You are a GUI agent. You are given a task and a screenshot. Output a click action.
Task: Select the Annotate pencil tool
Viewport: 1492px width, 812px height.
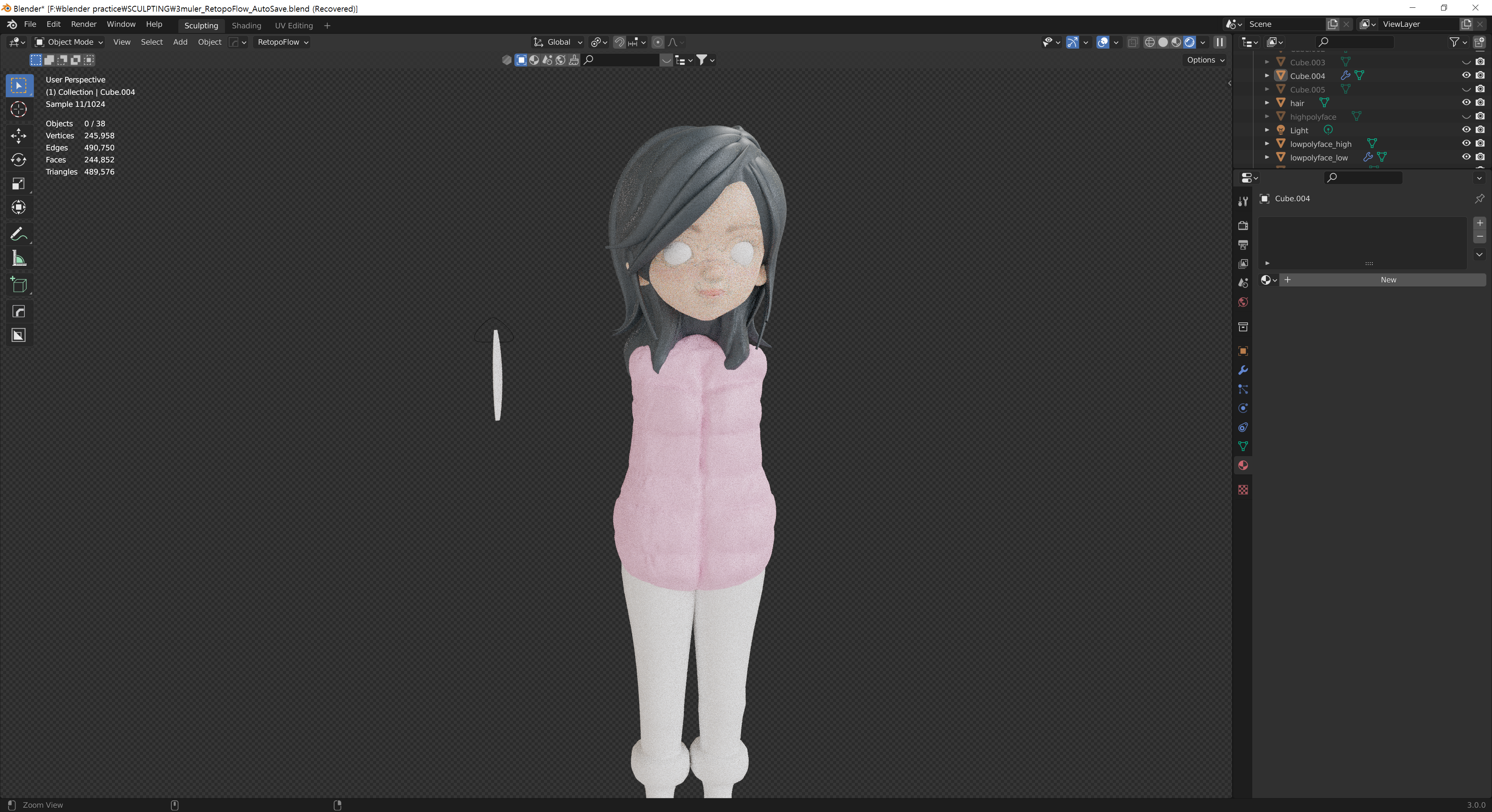tap(19, 234)
